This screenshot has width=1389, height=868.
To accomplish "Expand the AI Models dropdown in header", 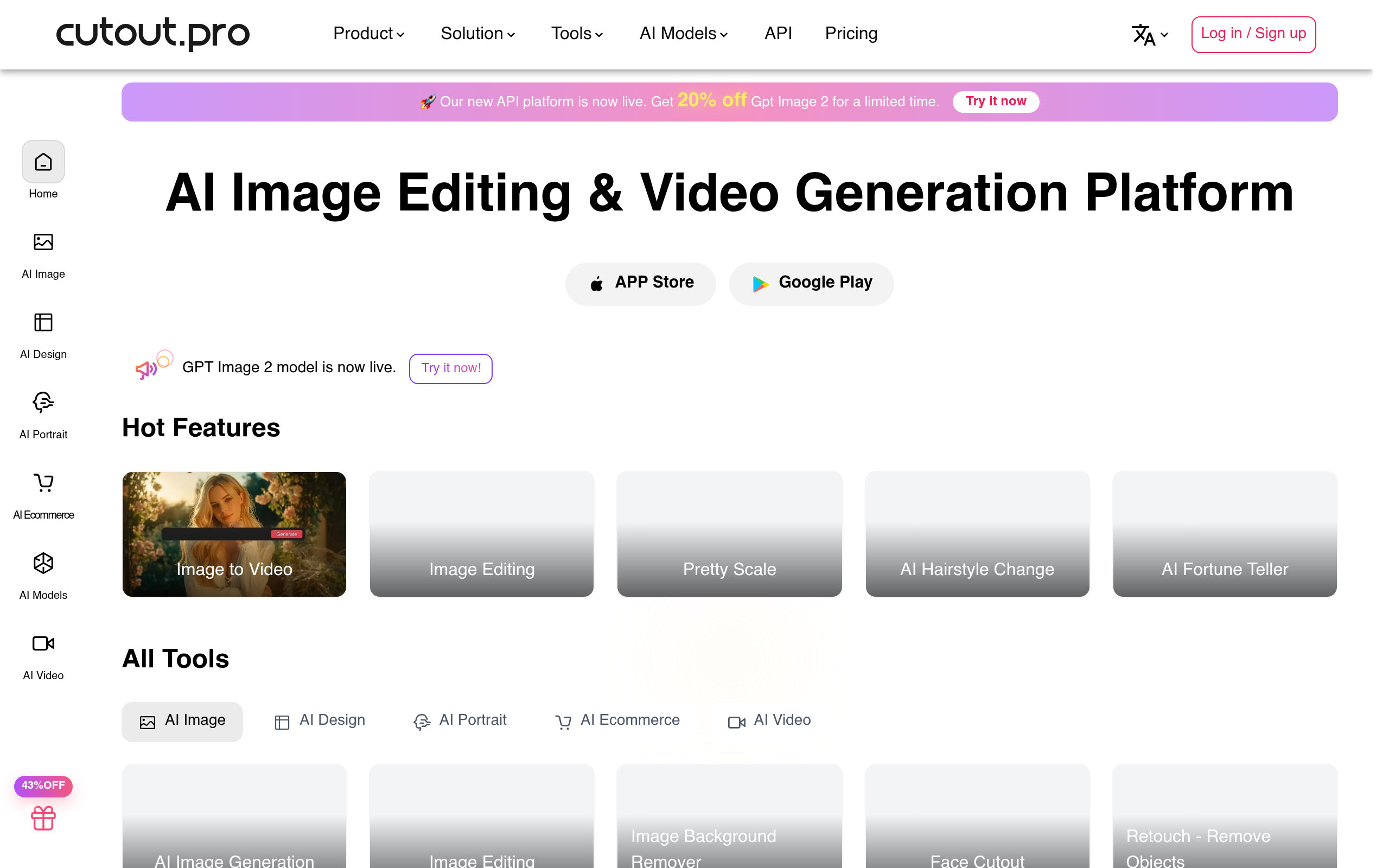I will [684, 34].
